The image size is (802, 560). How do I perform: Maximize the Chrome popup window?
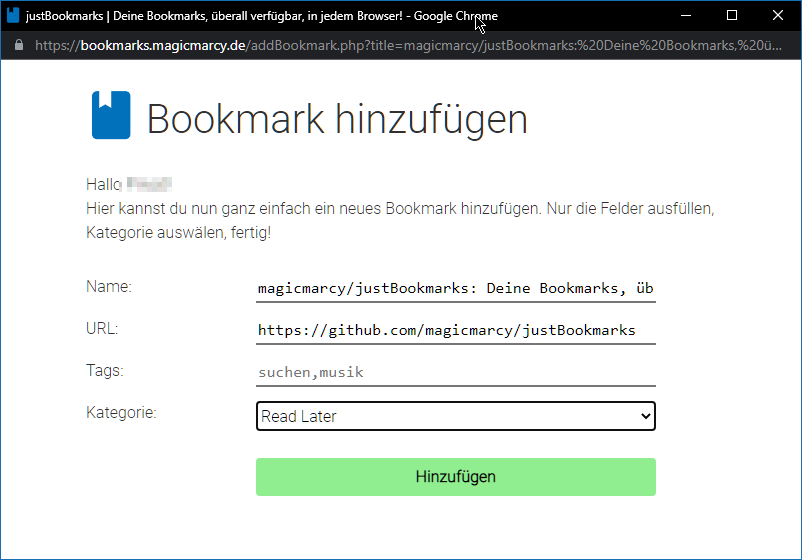(x=732, y=15)
